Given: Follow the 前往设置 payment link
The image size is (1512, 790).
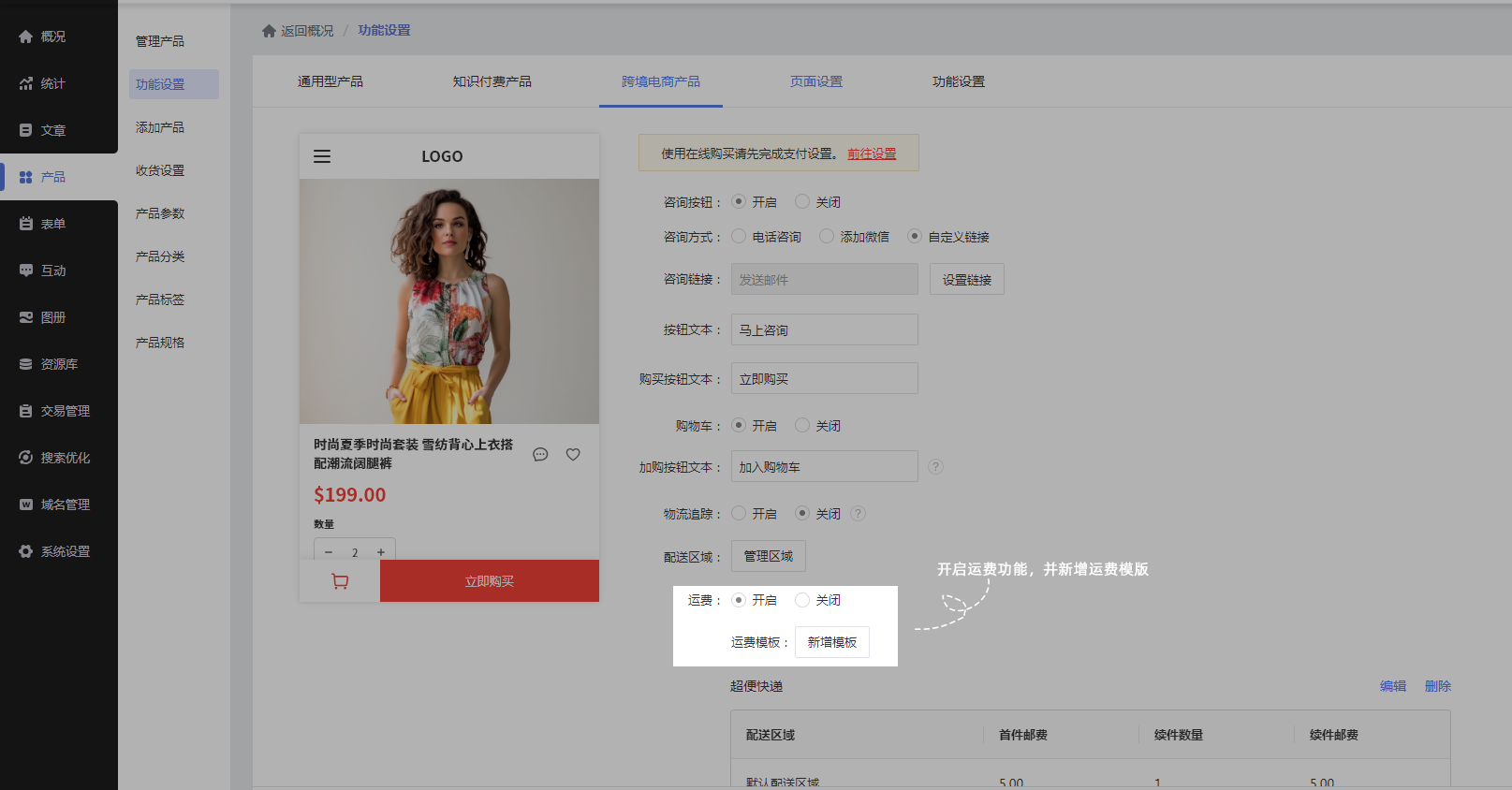Looking at the screenshot, I should [x=872, y=154].
